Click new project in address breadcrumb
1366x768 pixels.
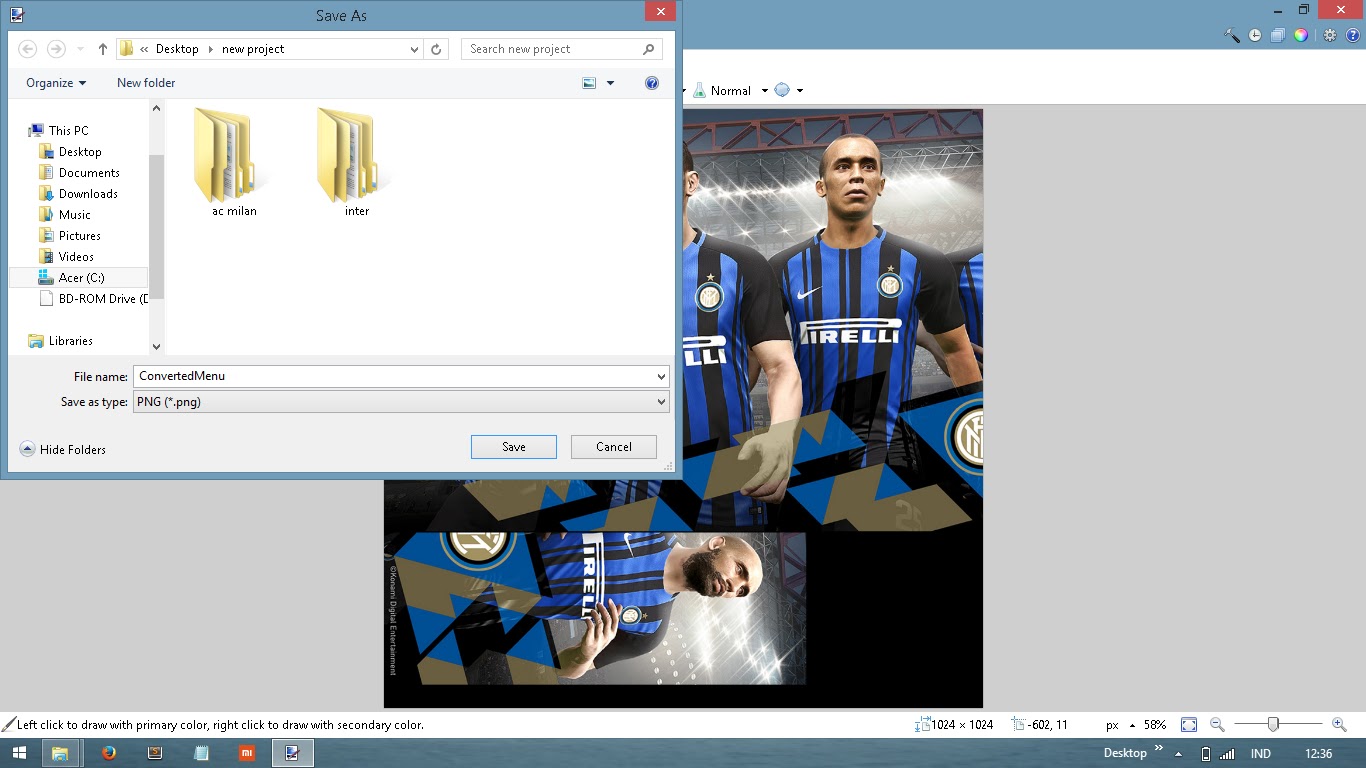point(253,49)
